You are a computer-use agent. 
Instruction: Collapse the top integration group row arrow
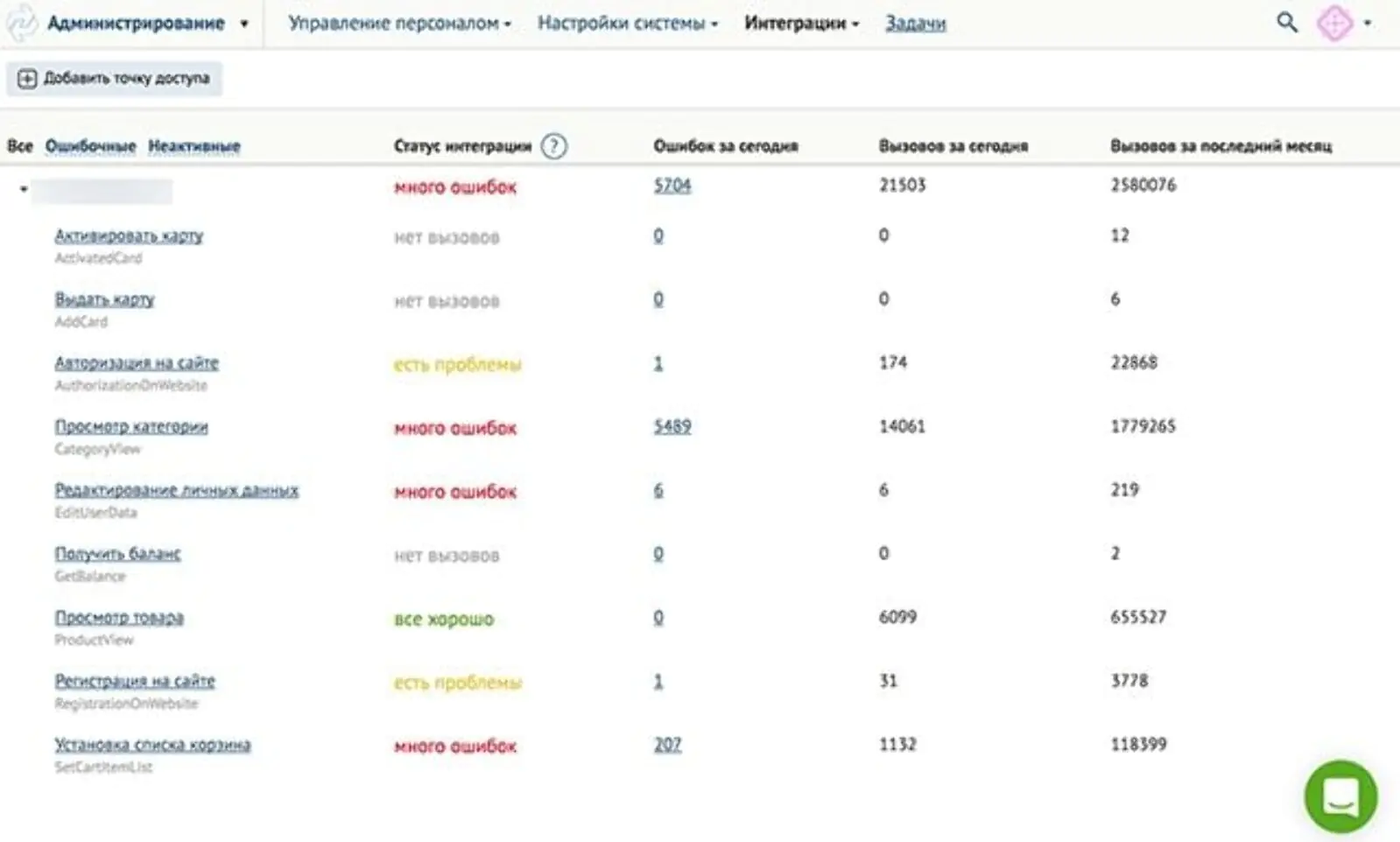[x=24, y=189]
